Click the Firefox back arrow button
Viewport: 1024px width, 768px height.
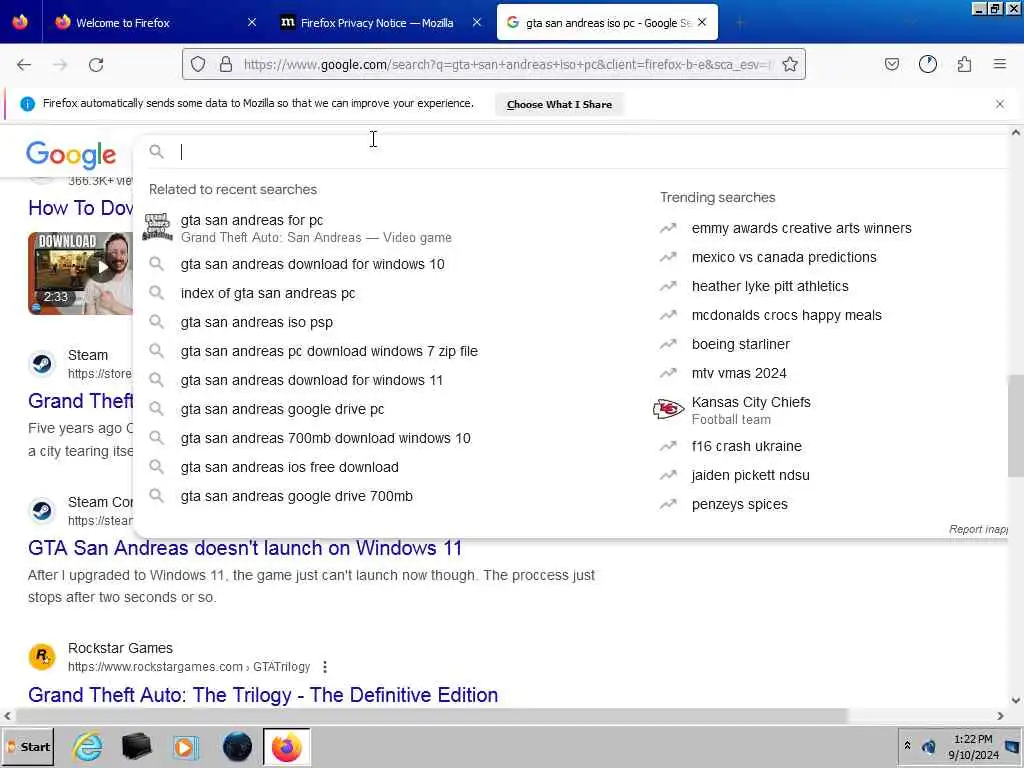click(24, 65)
